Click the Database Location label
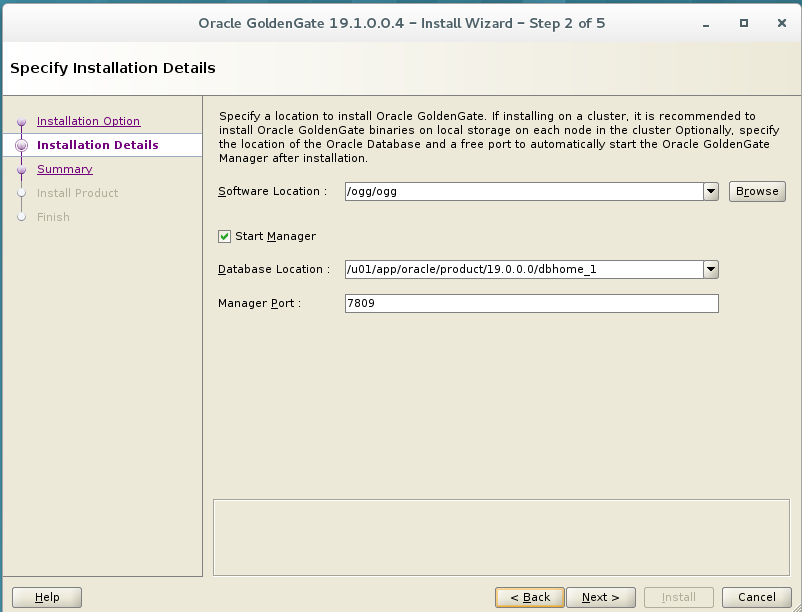The height and width of the screenshot is (612, 802). (x=274, y=269)
